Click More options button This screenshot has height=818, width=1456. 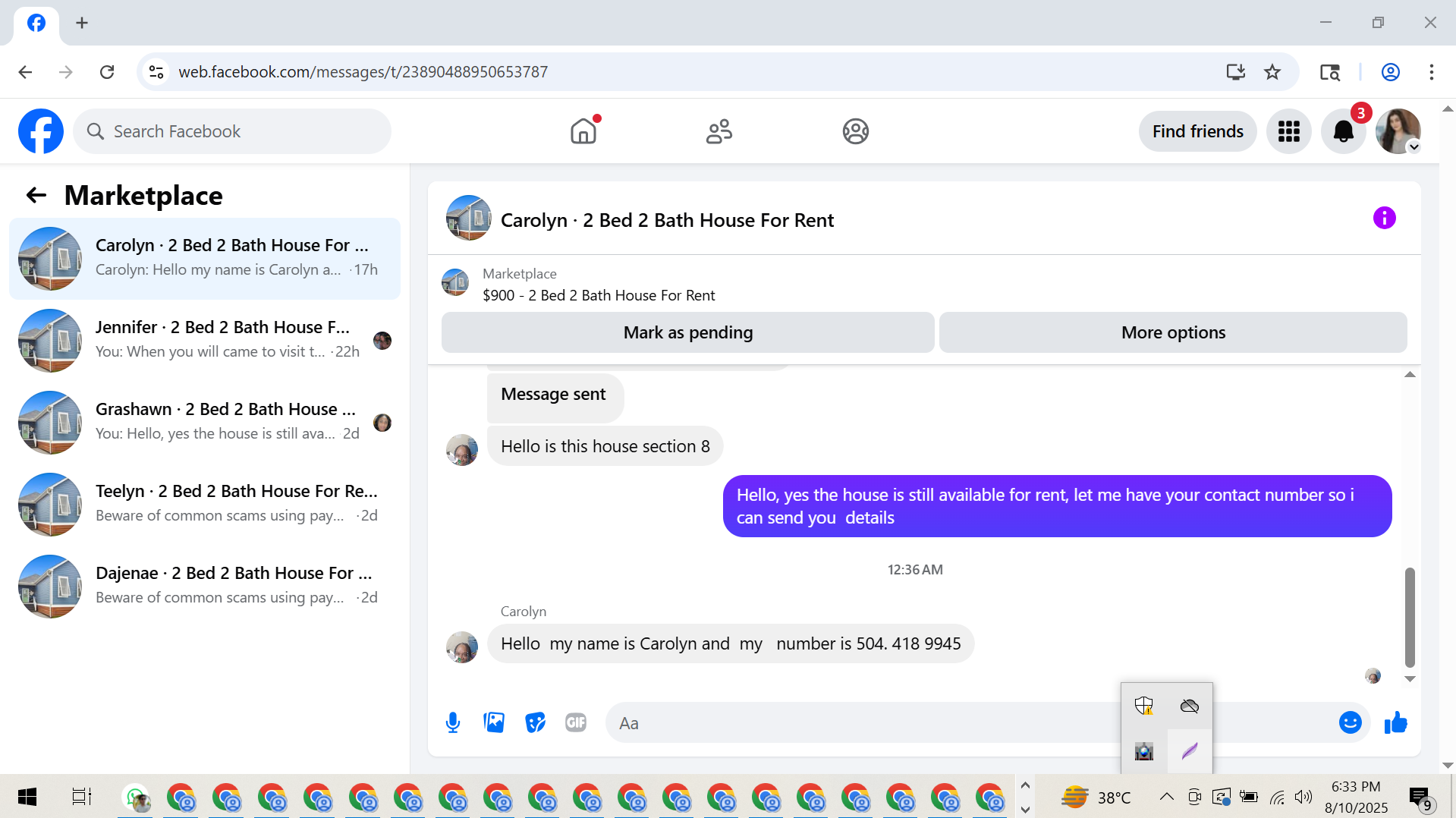coord(1173,332)
